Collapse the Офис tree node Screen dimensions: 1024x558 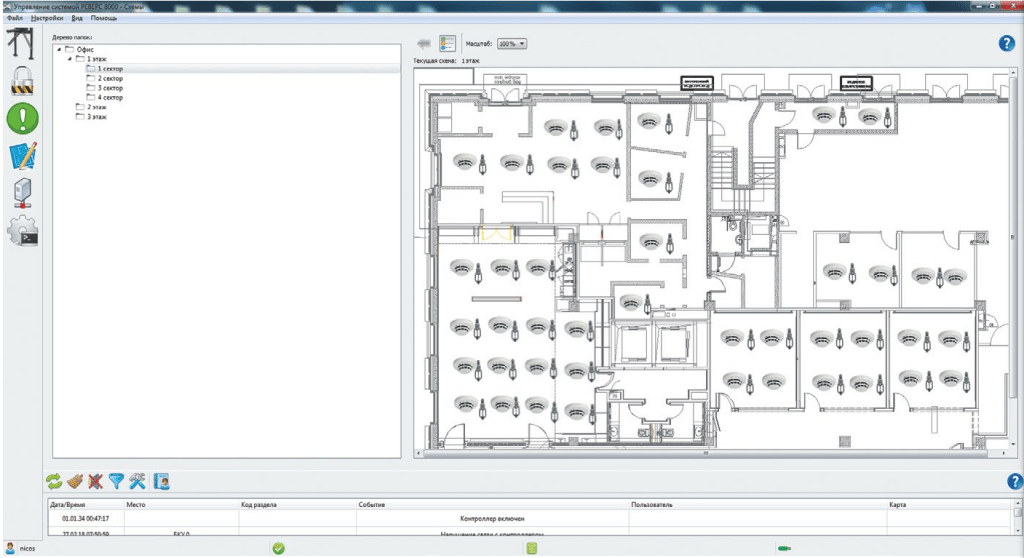(60, 49)
